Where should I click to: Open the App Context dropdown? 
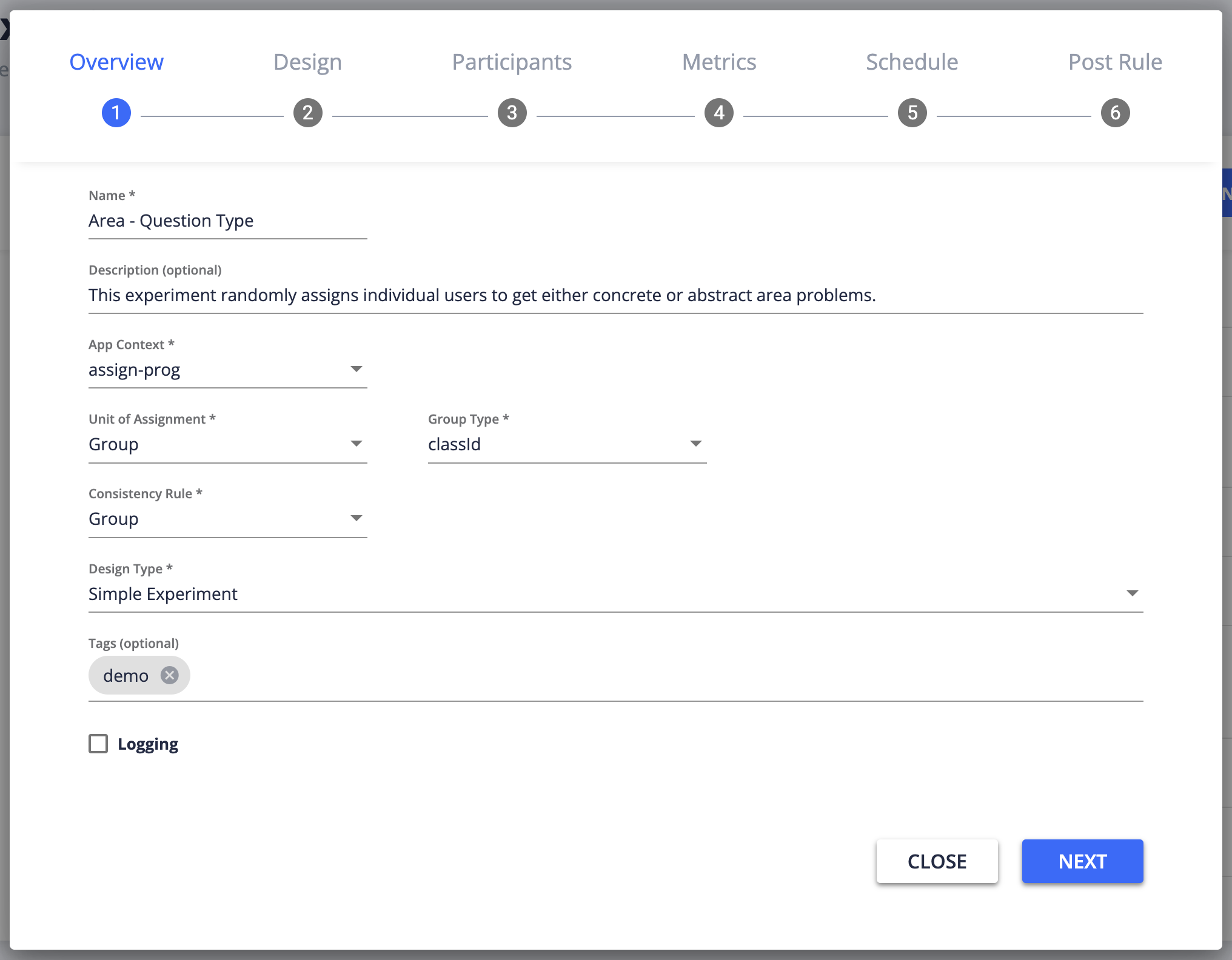click(x=227, y=370)
